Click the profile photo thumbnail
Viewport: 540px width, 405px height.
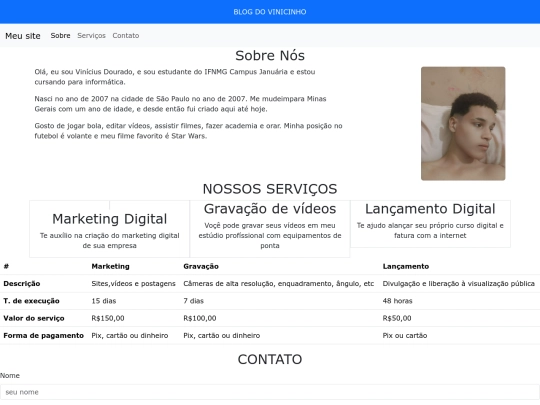click(x=463, y=124)
